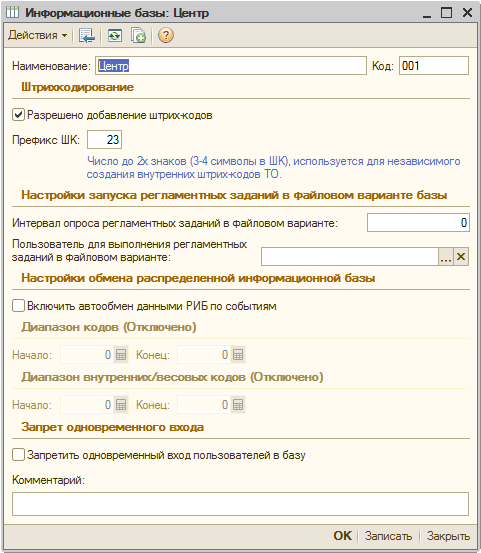Close the window with title bar X
This screenshot has width=481, height=553.
[x=467, y=13]
